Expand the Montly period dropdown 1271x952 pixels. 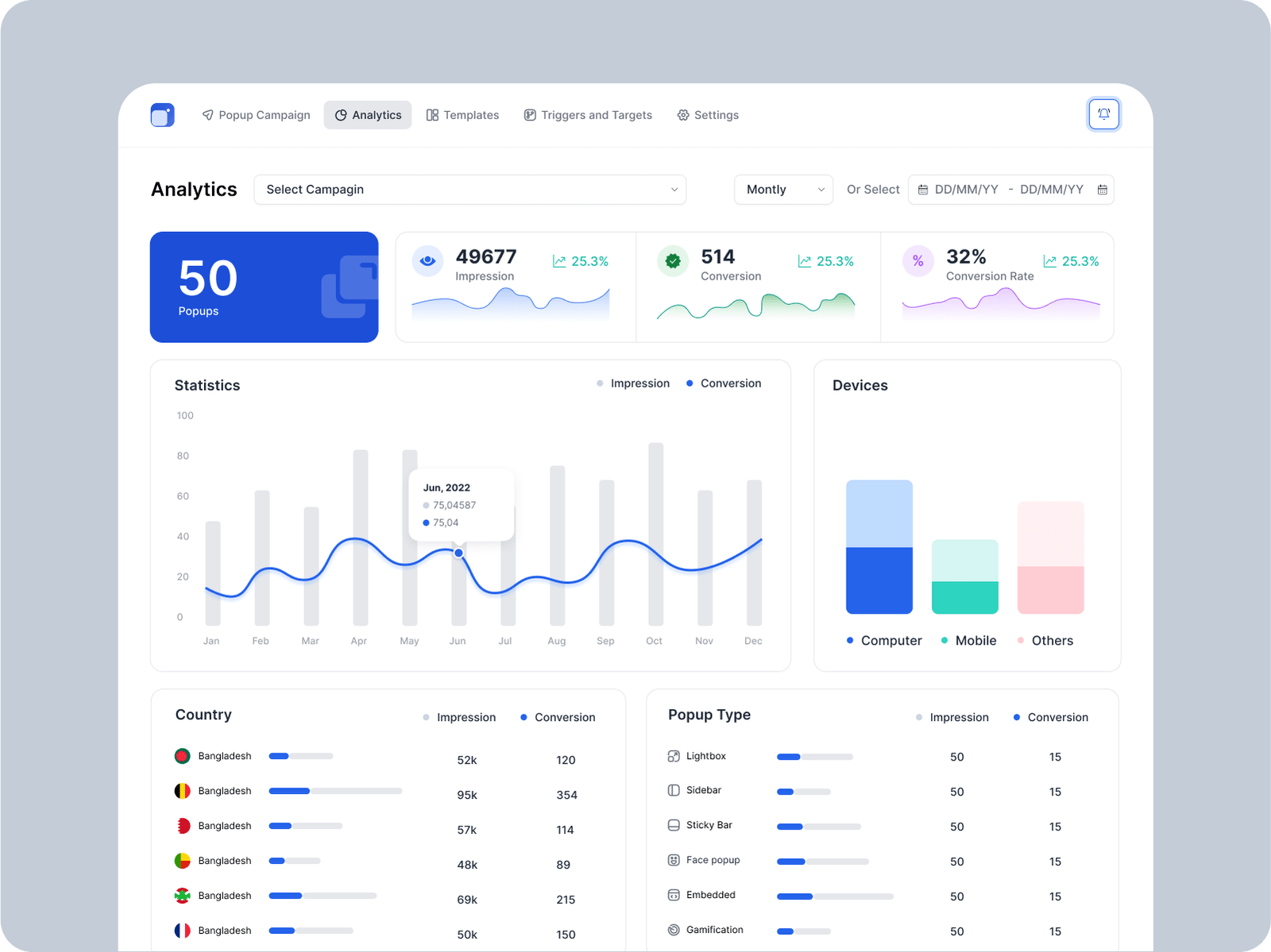[x=783, y=190]
